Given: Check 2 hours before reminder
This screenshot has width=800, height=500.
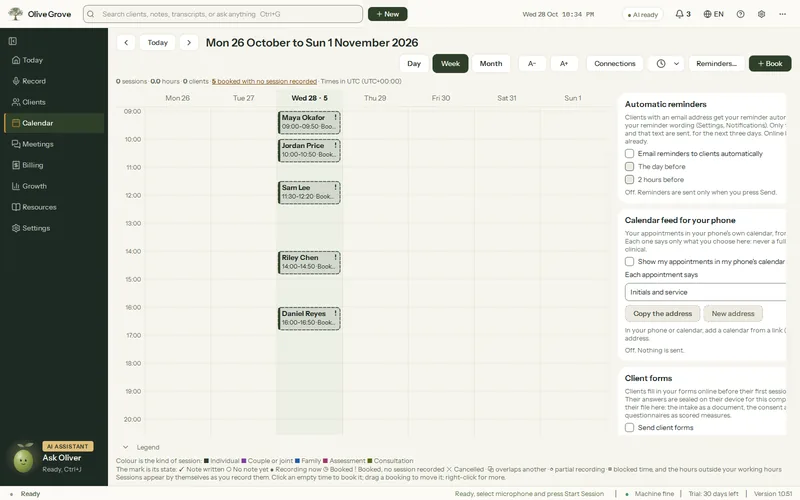Looking at the screenshot, I should (630, 180).
